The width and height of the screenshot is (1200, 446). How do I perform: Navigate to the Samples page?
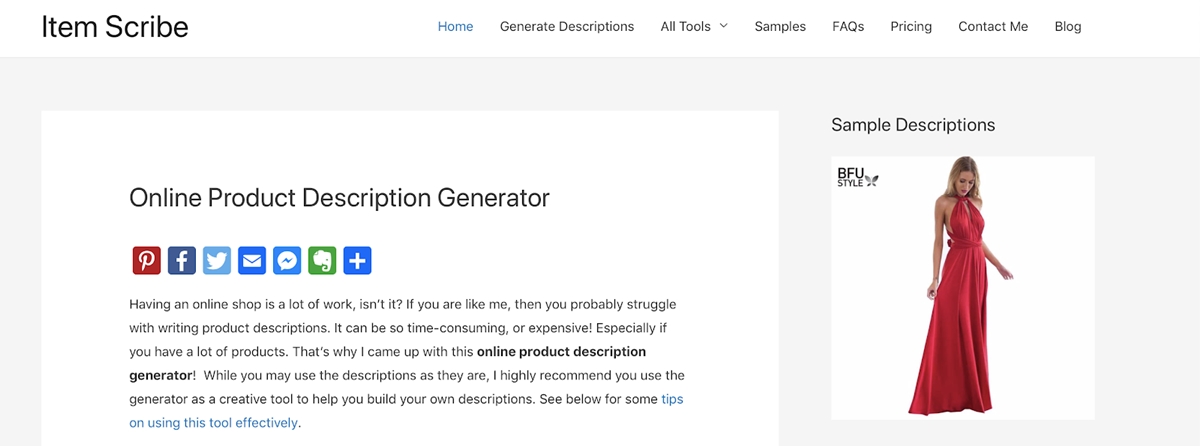pyautogui.click(x=780, y=26)
